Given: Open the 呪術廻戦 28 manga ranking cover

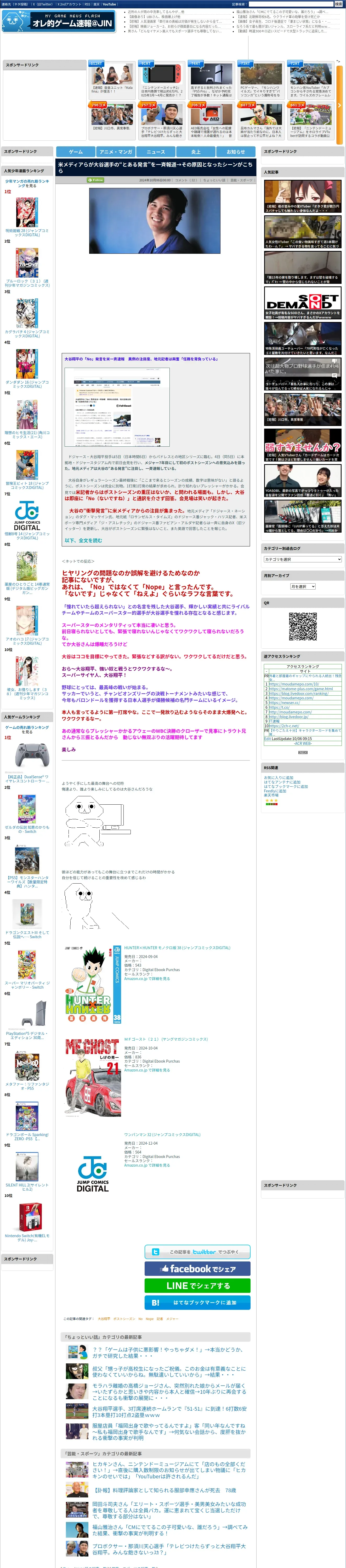Looking at the screenshot, I should (27, 212).
